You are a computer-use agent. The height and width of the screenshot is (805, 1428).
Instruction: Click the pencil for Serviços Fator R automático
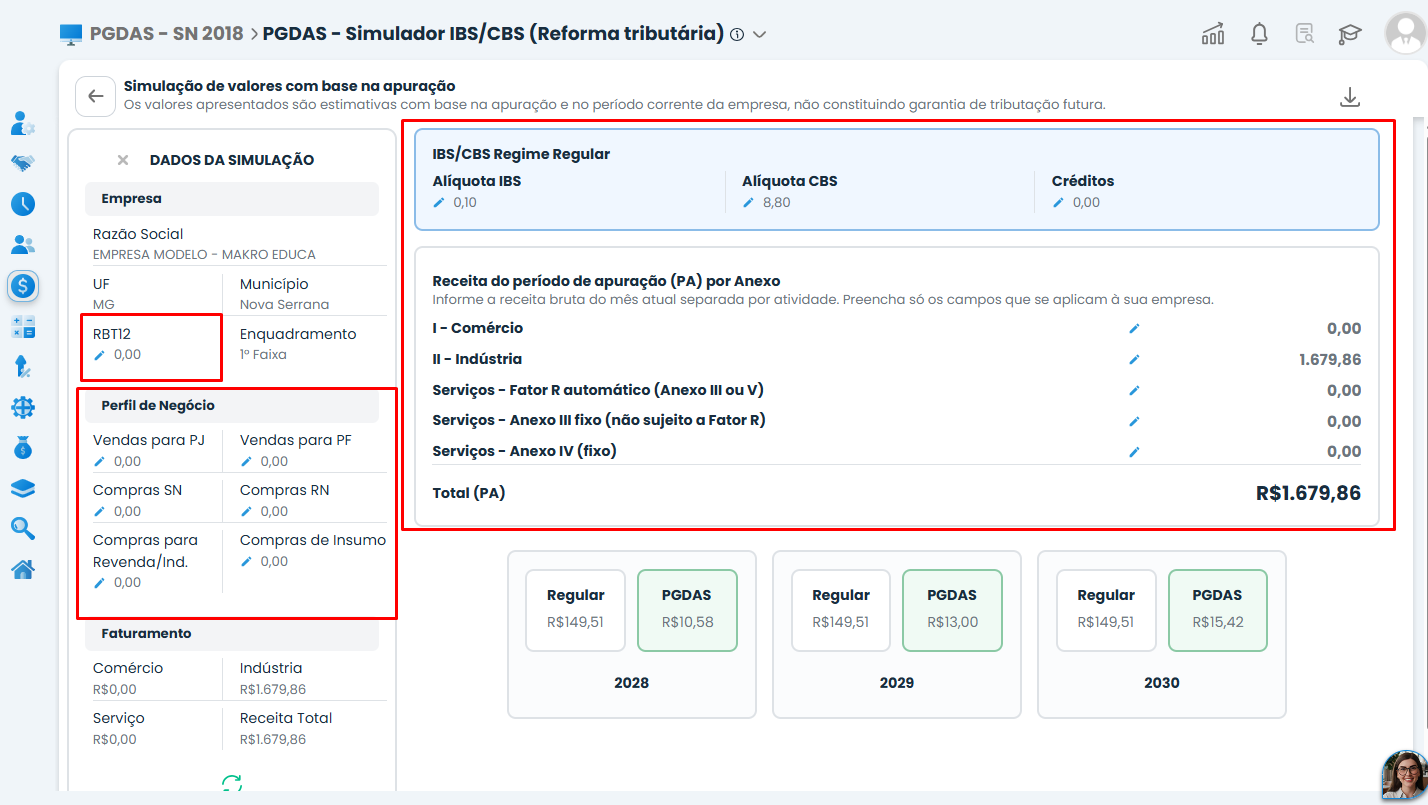1134,390
